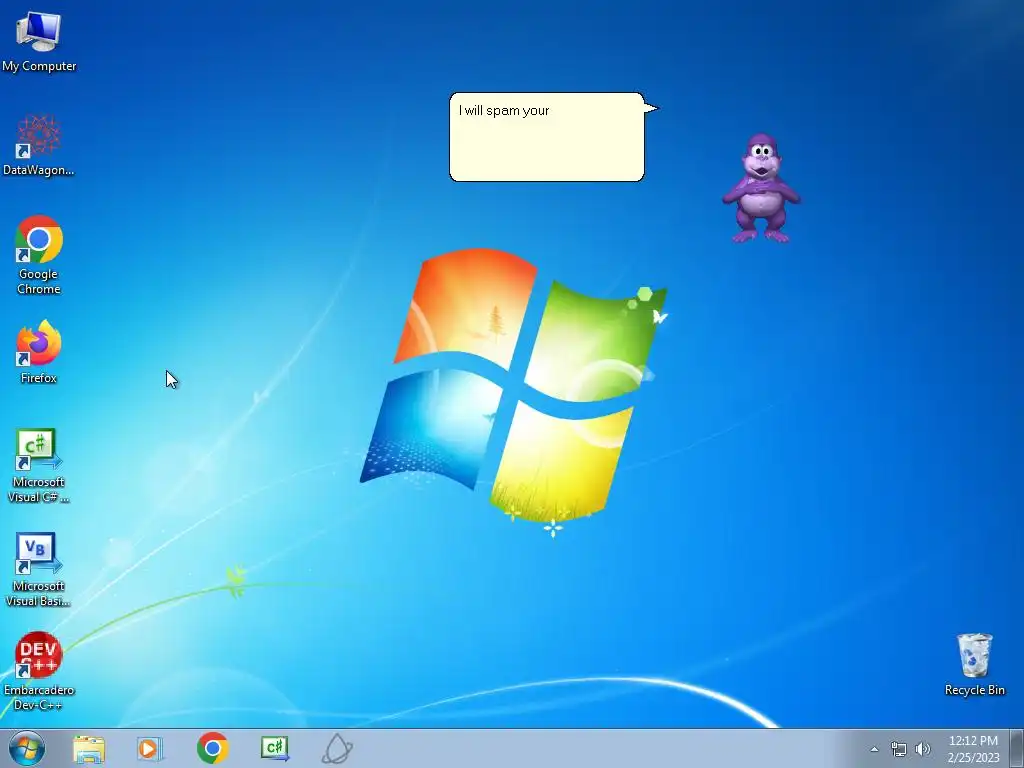Click the gray outline taskbar icon next to C#

click(337, 748)
